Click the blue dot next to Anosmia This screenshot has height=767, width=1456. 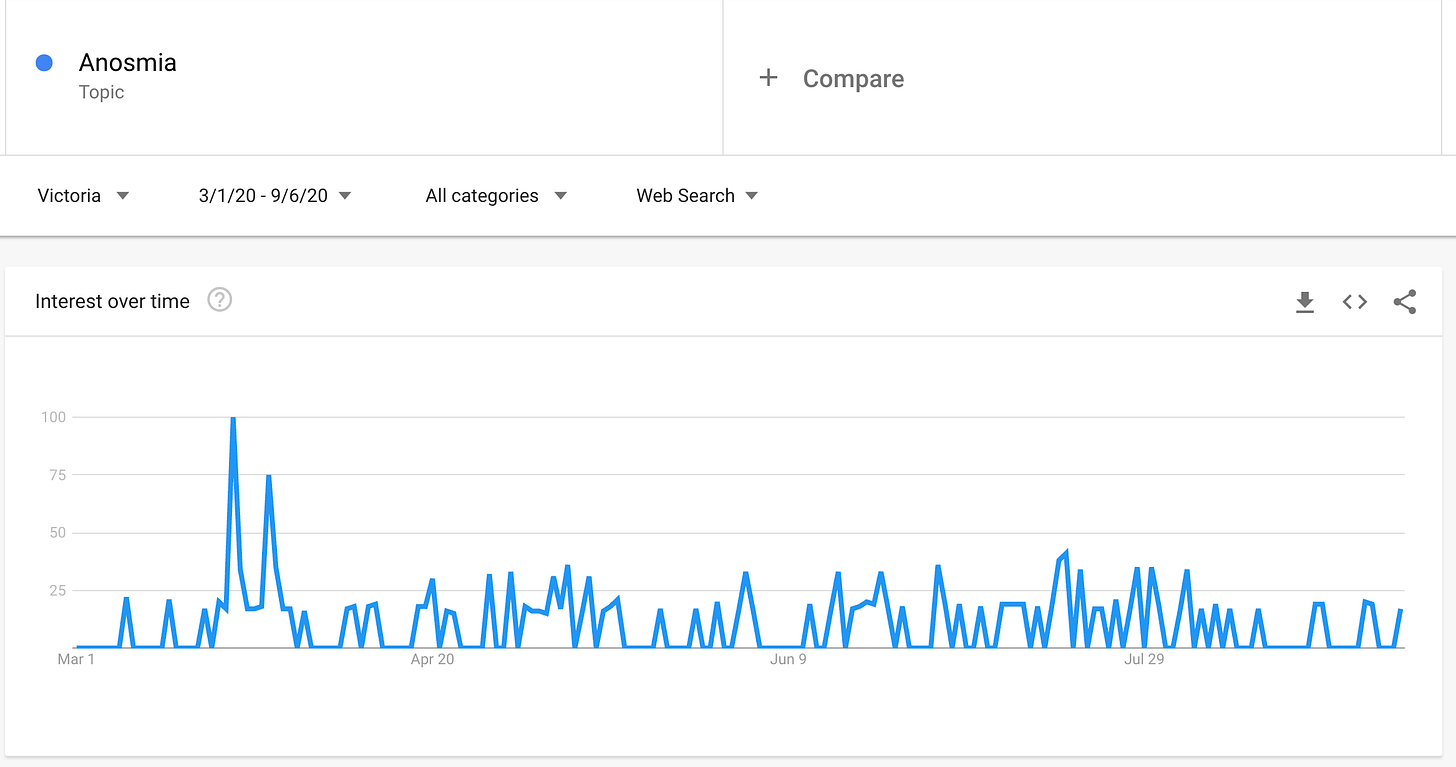point(44,63)
